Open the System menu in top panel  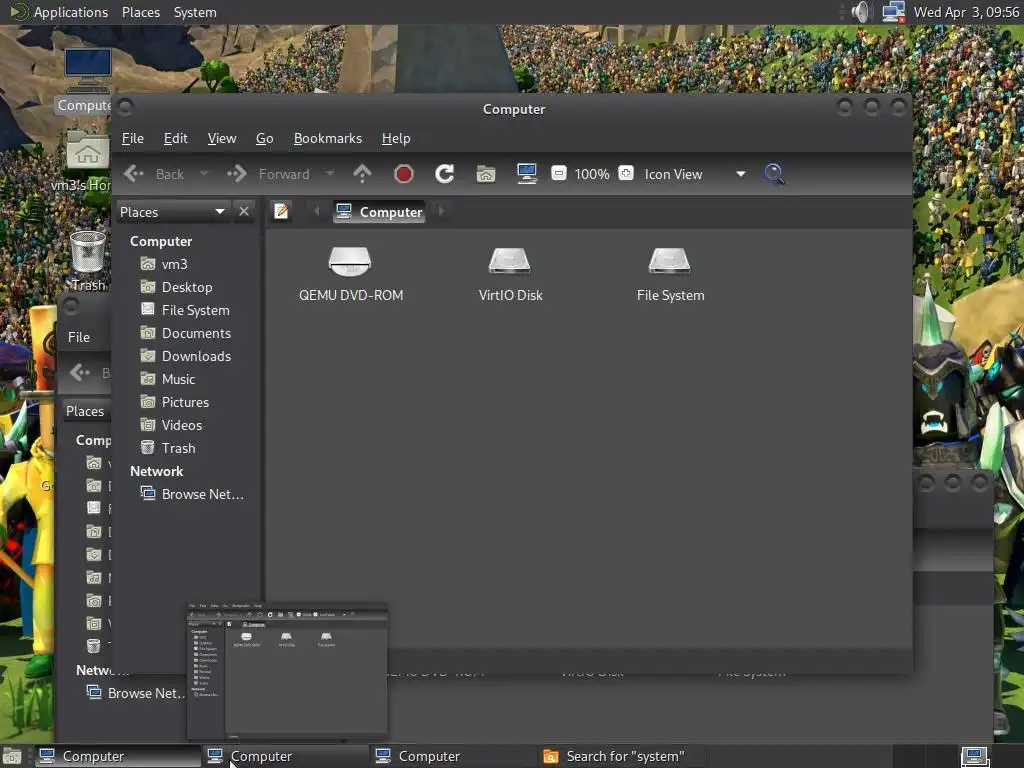click(x=195, y=12)
